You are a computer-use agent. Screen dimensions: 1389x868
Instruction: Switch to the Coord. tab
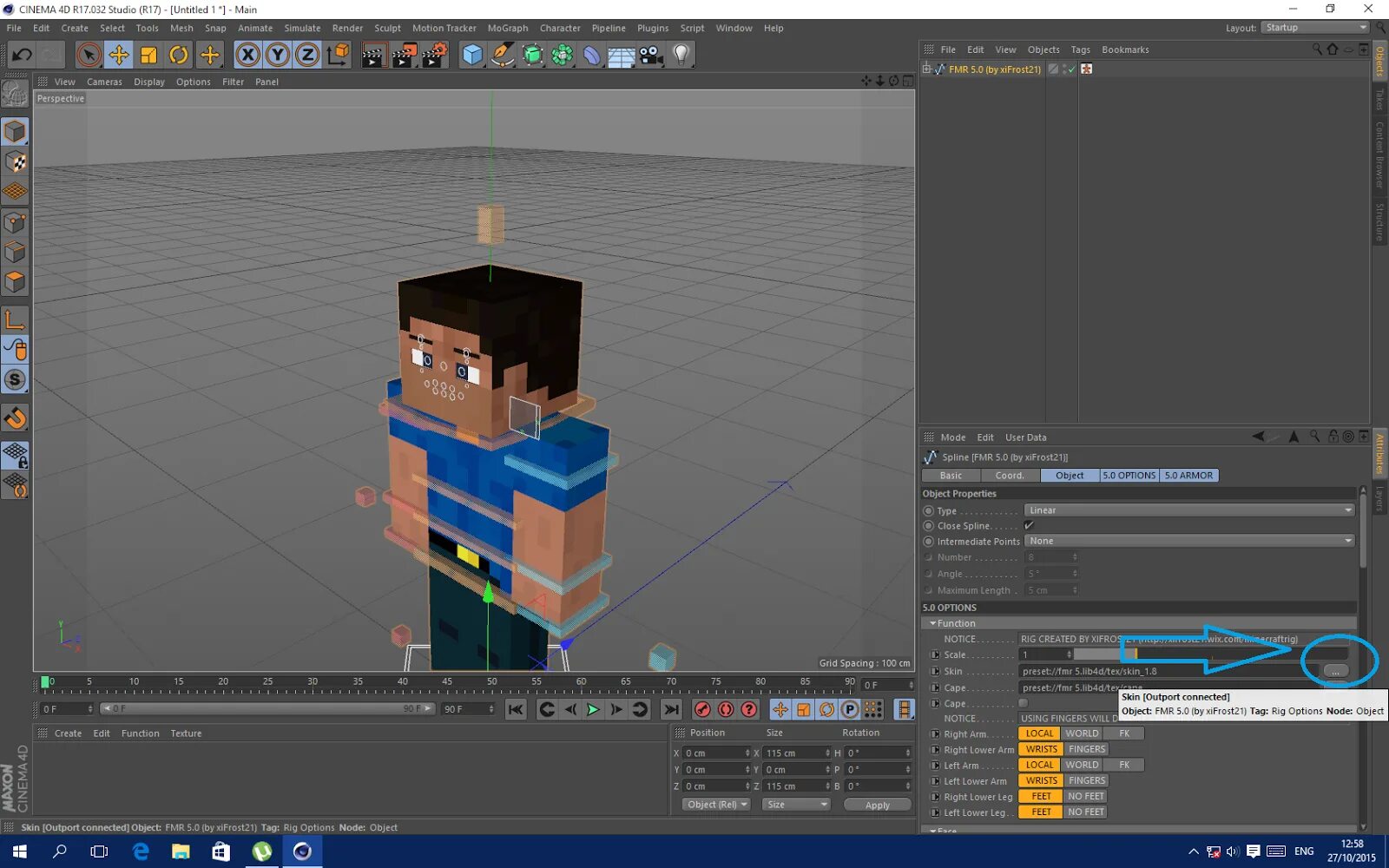(x=1010, y=476)
